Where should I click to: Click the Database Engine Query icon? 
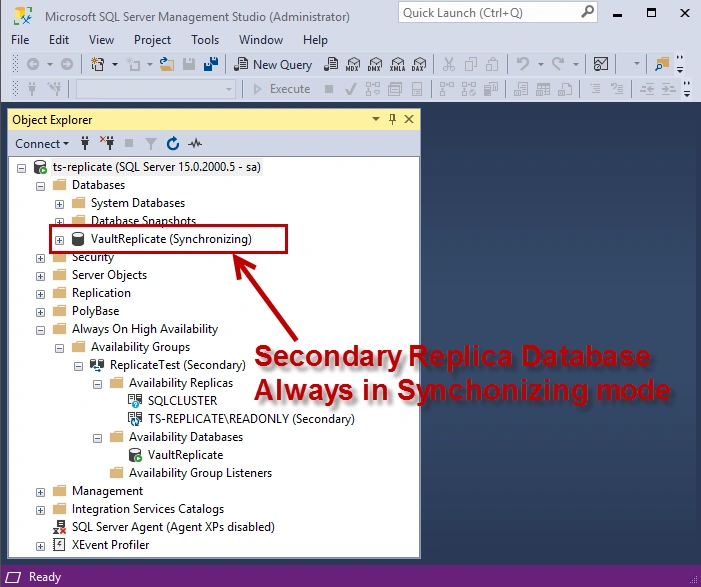pos(331,64)
